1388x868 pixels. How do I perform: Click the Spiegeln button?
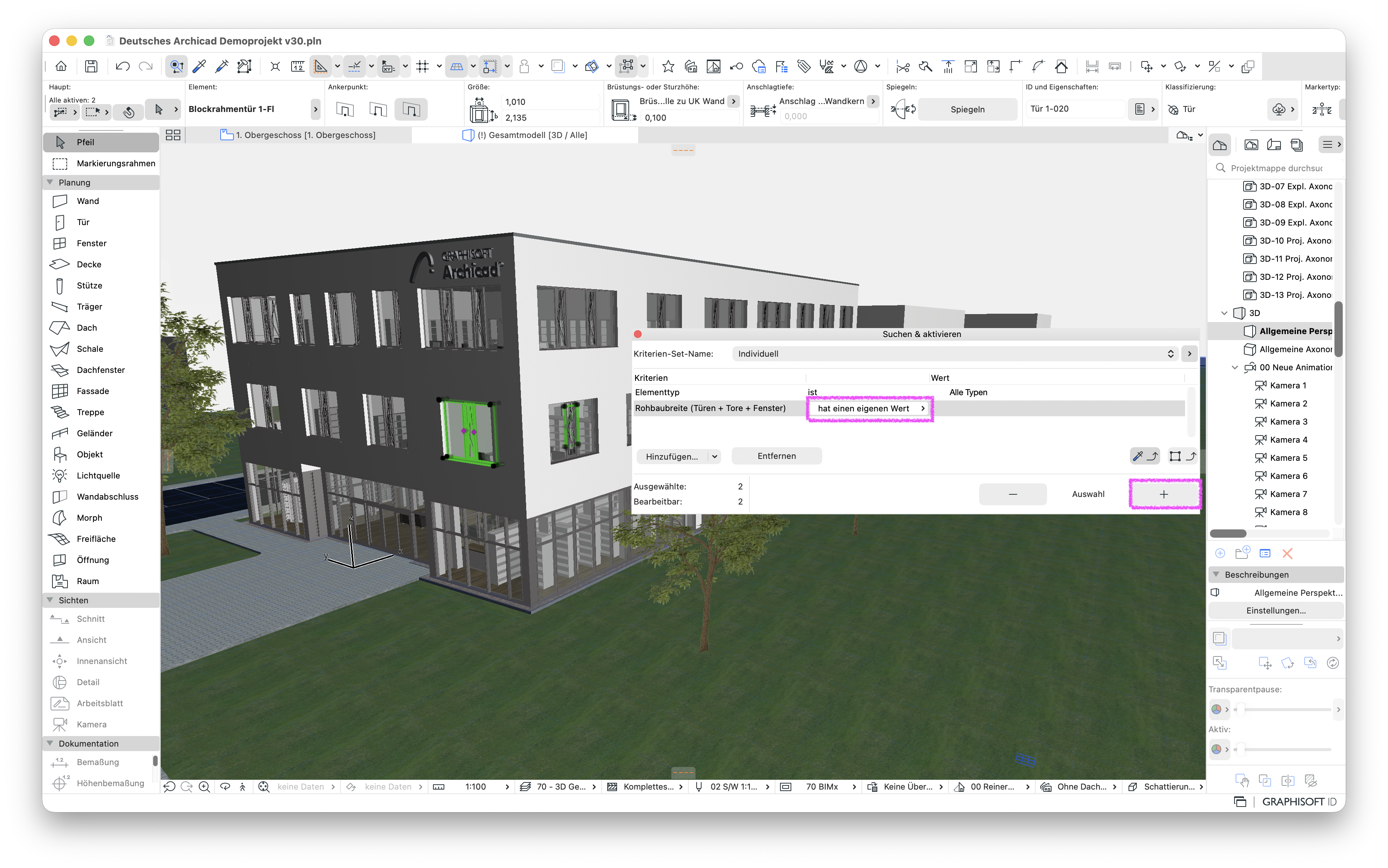point(967,109)
